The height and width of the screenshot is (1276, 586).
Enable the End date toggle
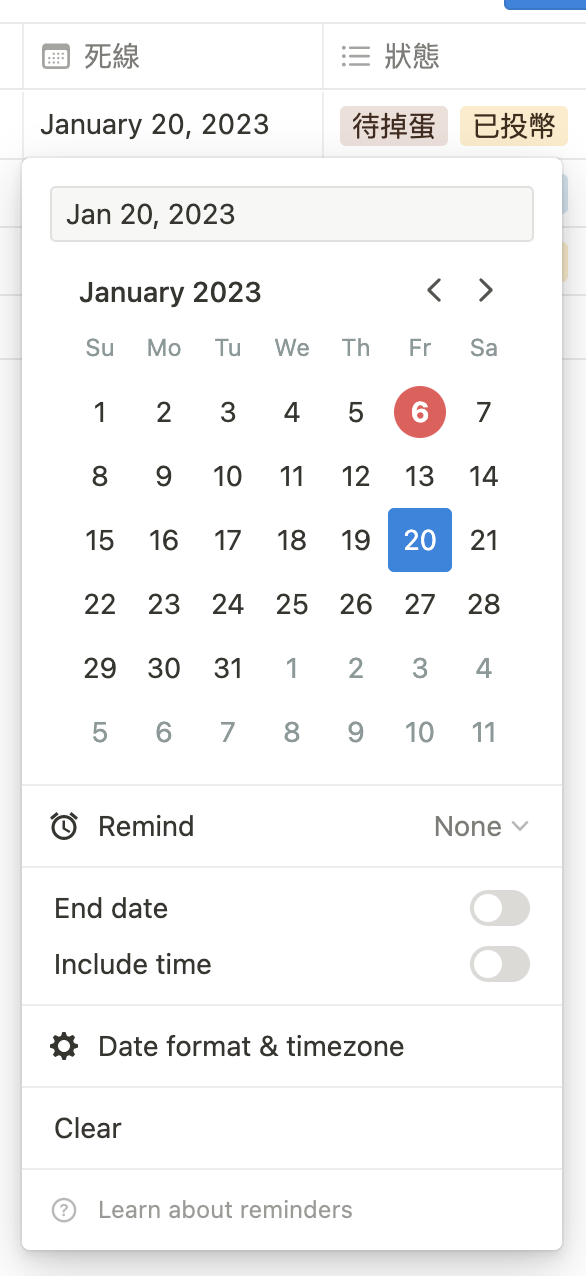tap(500, 909)
